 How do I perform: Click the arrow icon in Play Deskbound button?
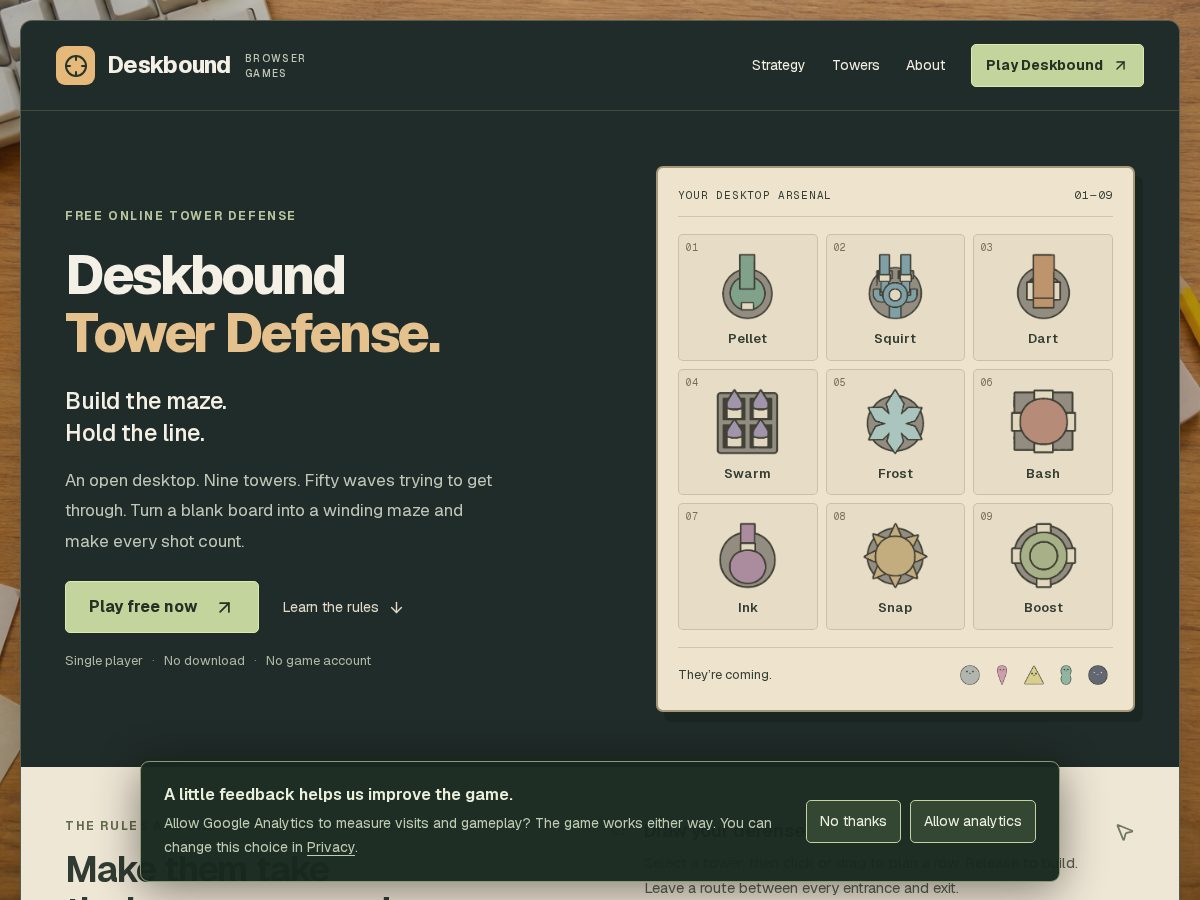pyautogui.click(x=1120, y=66)
